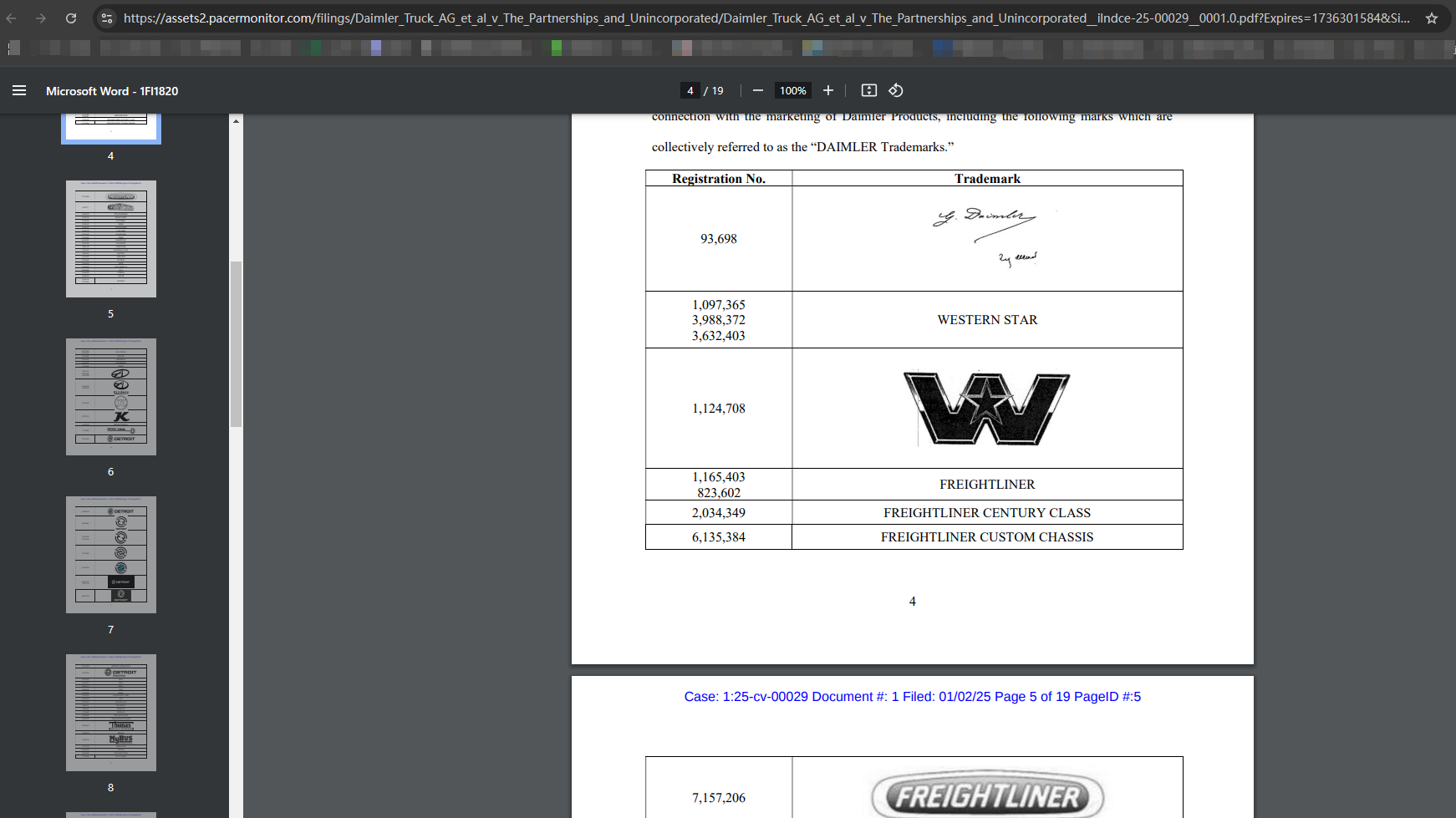Click the 'Registration No.' table header
The height and width of the screenshot is (818, 1456).
719,179
